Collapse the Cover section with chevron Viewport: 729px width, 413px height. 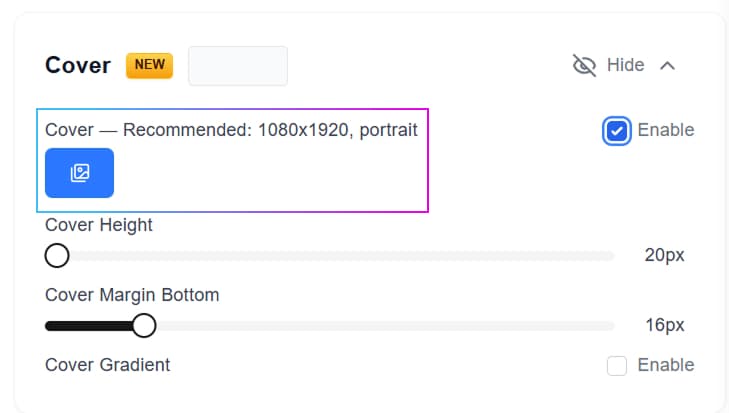[x=668, y=66]
